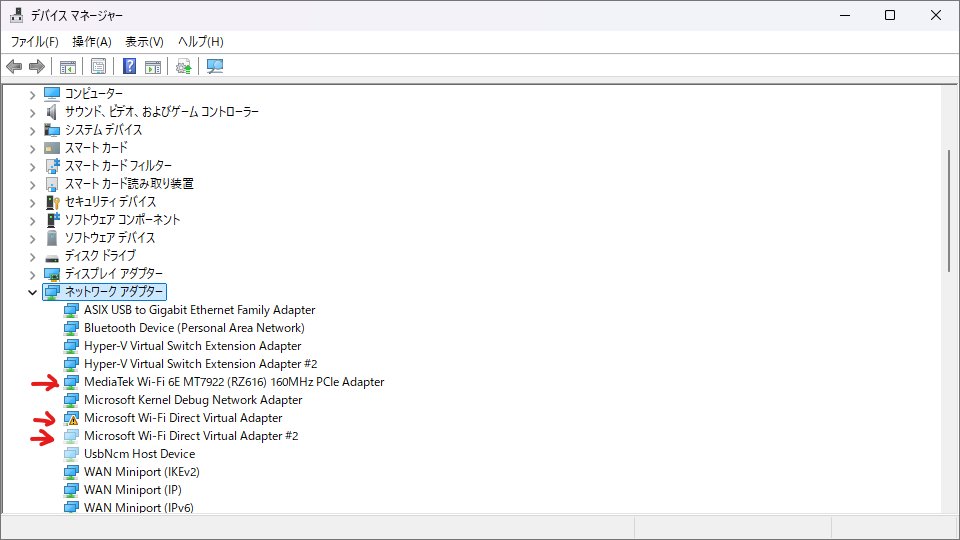960x540 pixels.
Task: Click MediaTek Wi-Fi 6E adapter icon
Action: point(72,382)
